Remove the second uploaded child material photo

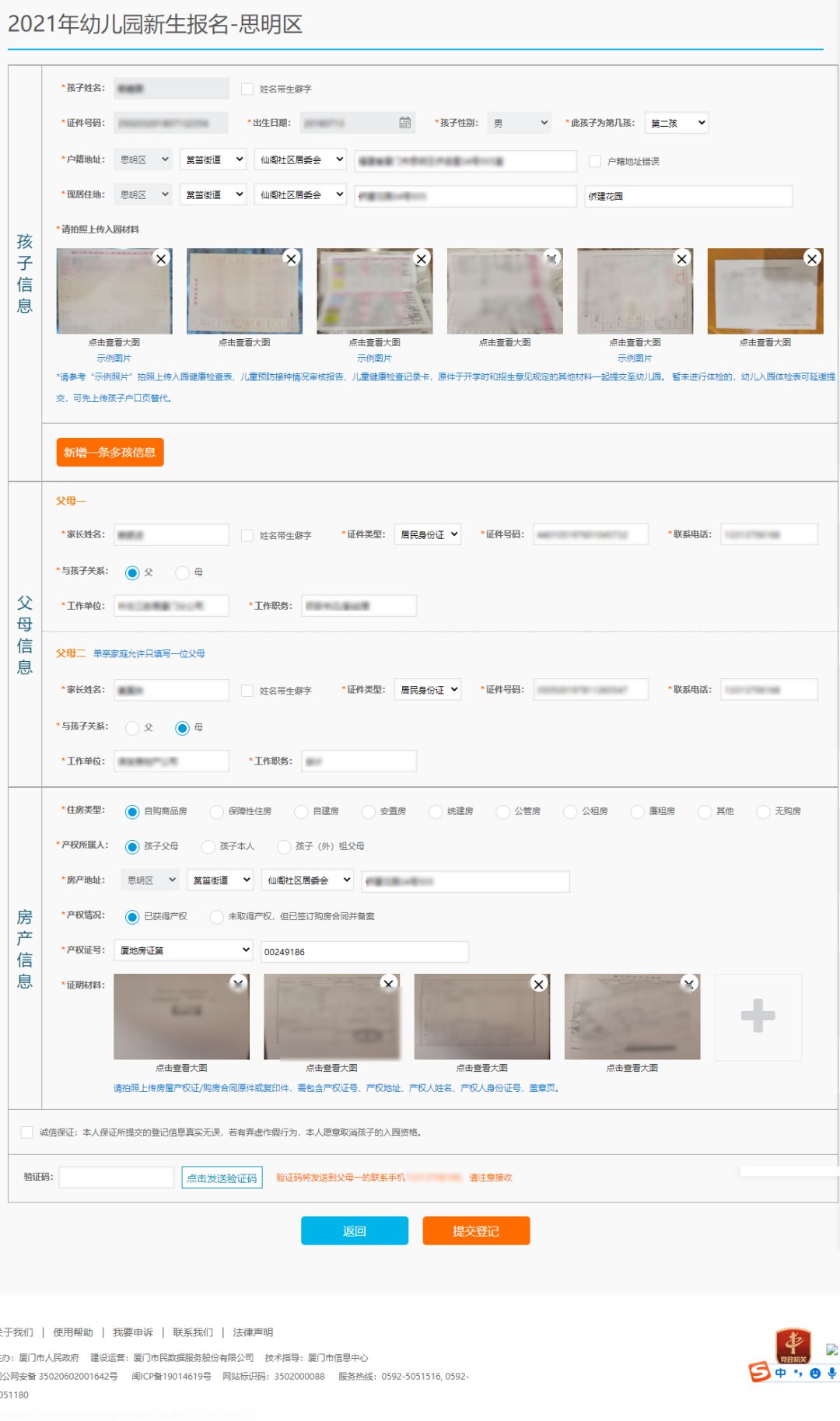pos(292,259)
